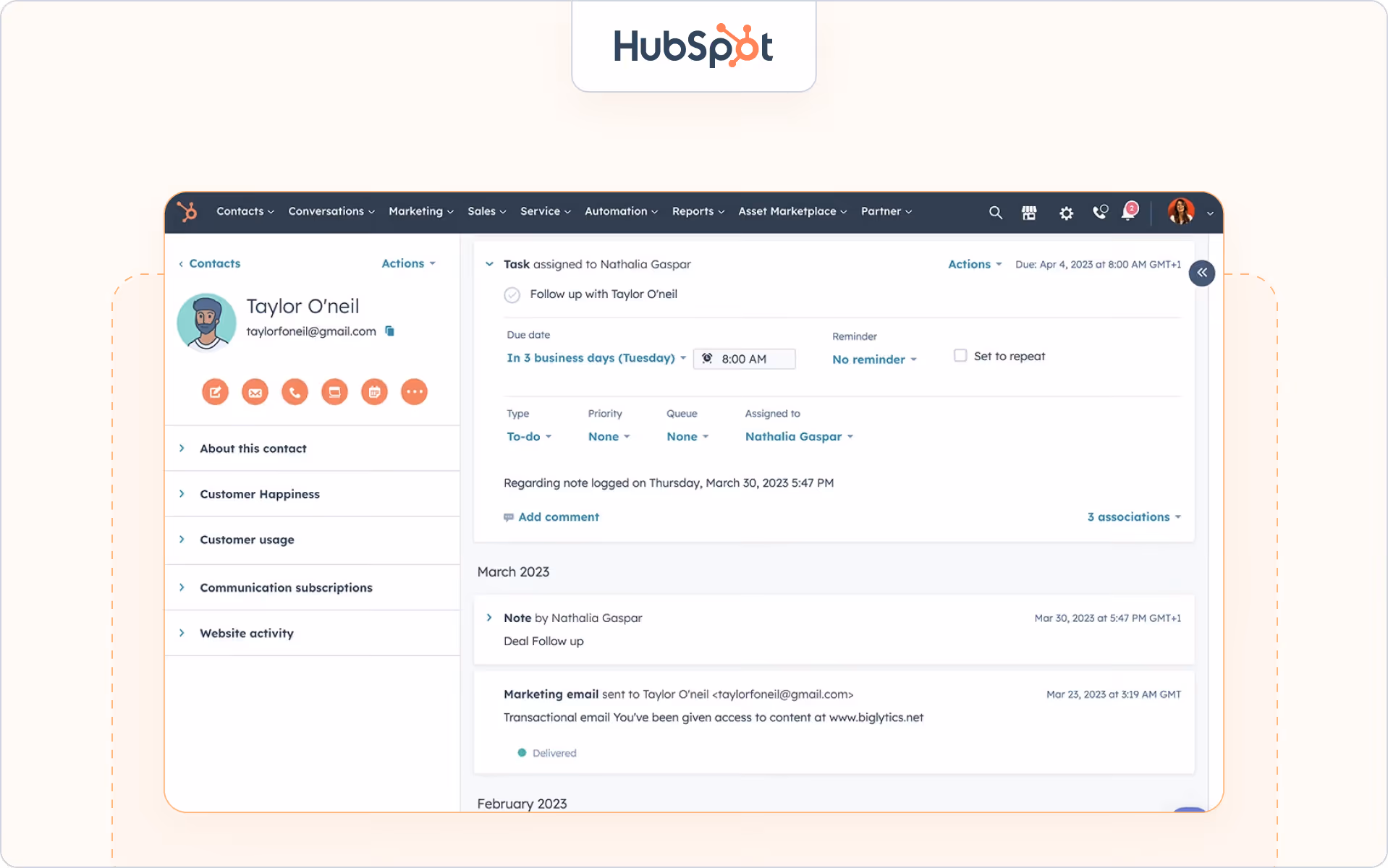Open the Priority None dropdown
The image size is (1388, 868).
pyautogui.click(x=609, y=437)
